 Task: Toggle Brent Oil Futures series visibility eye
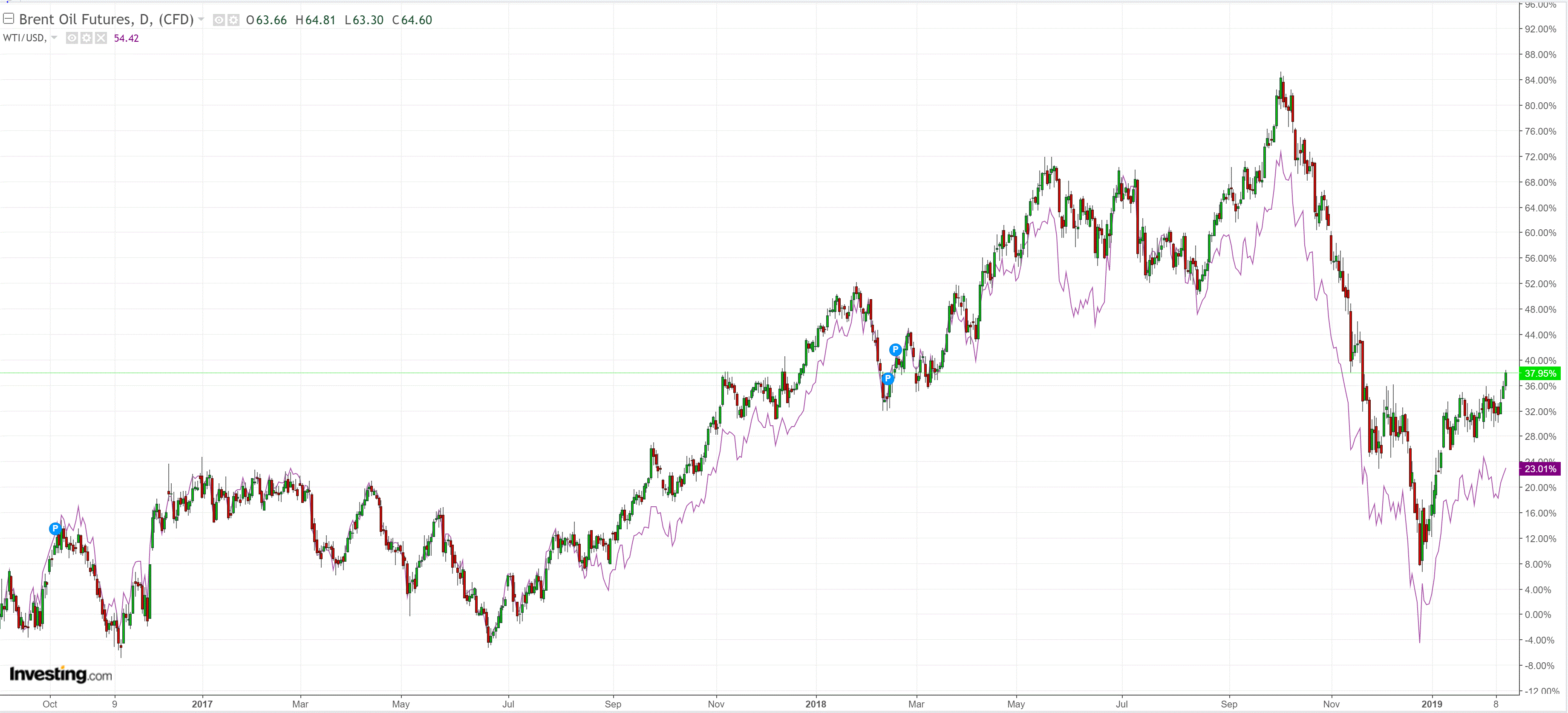click(219, 20)
